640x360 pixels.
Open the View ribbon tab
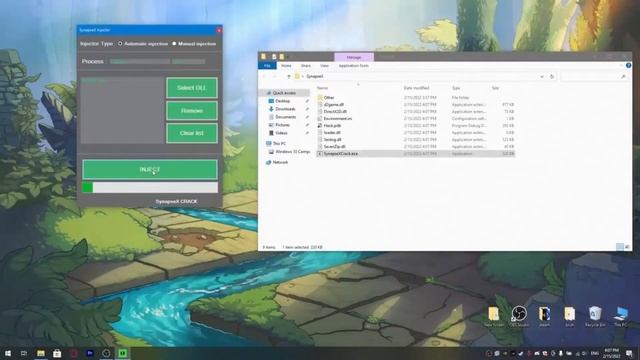[x=324, y=65]
